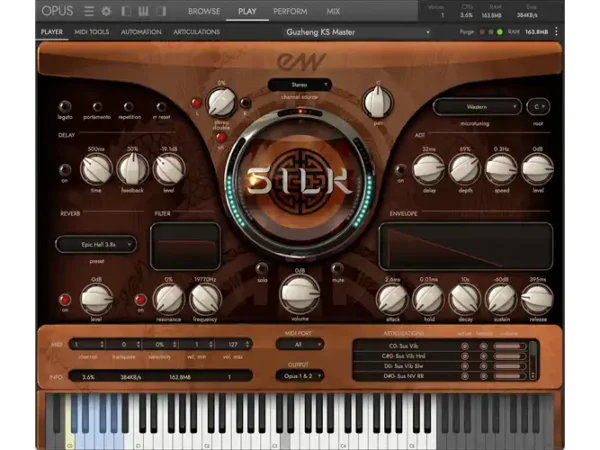Open the three-dot options menu next to RAM

(x=556, y=31)
